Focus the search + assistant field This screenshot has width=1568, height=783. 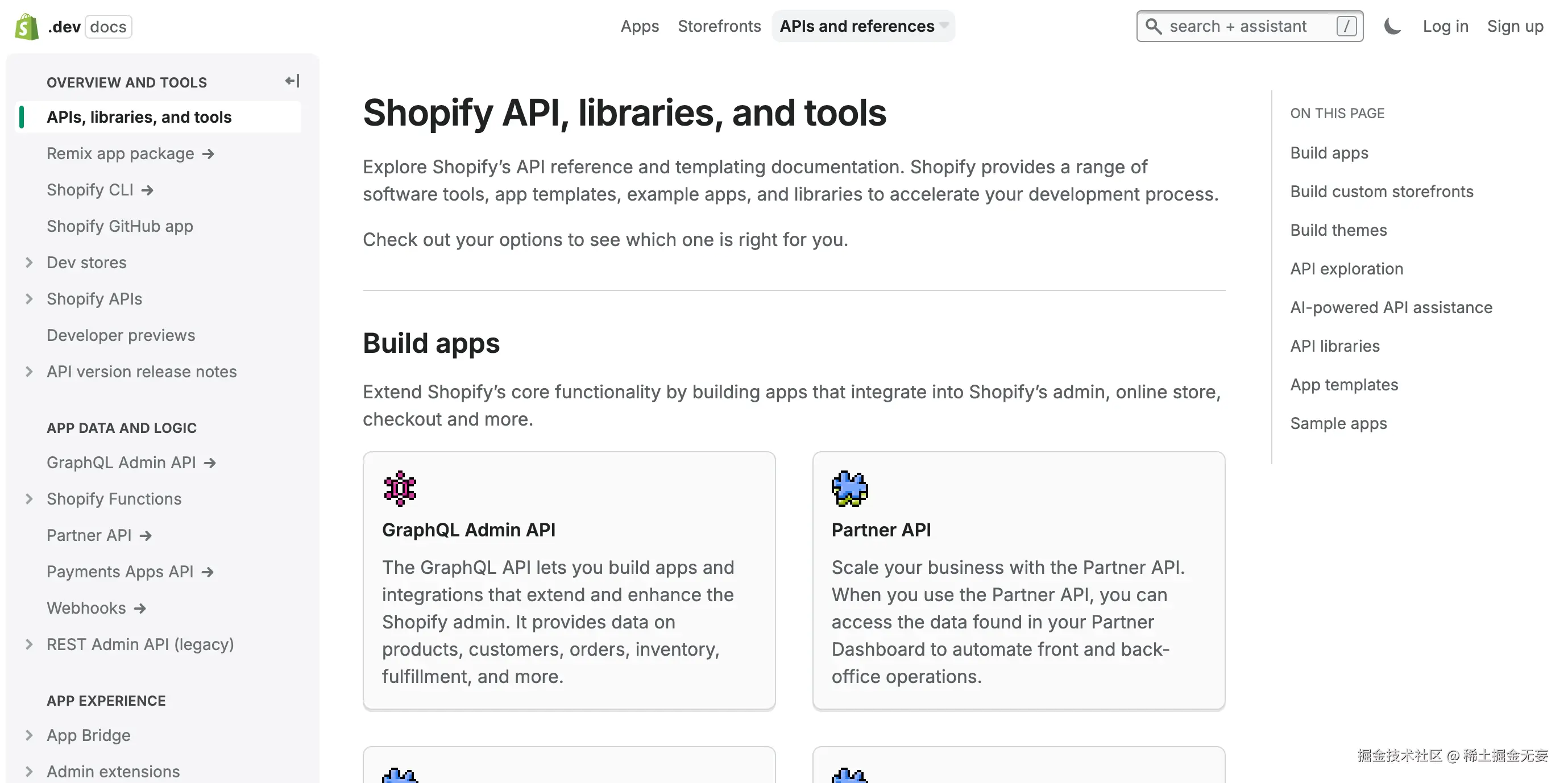tap(1238, 26)
